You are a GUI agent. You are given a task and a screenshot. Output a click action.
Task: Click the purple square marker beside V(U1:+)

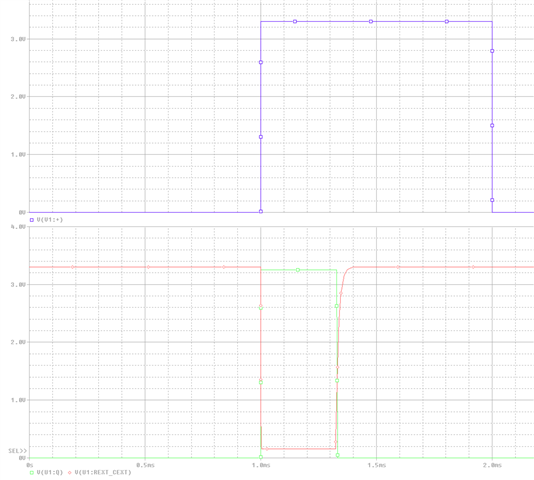(32, 220)
